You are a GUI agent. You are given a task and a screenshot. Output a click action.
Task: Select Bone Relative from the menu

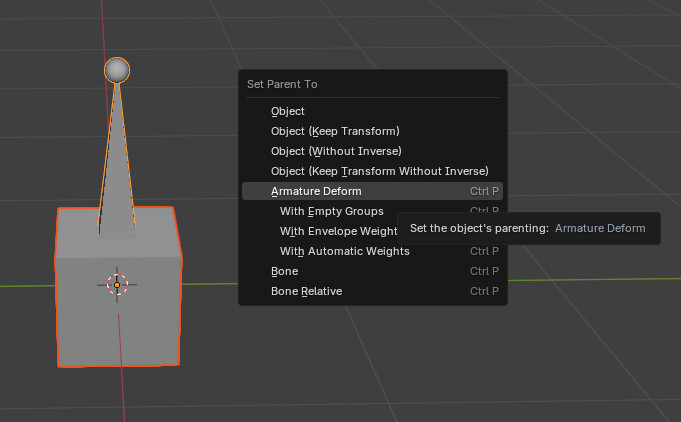(306, 291)
